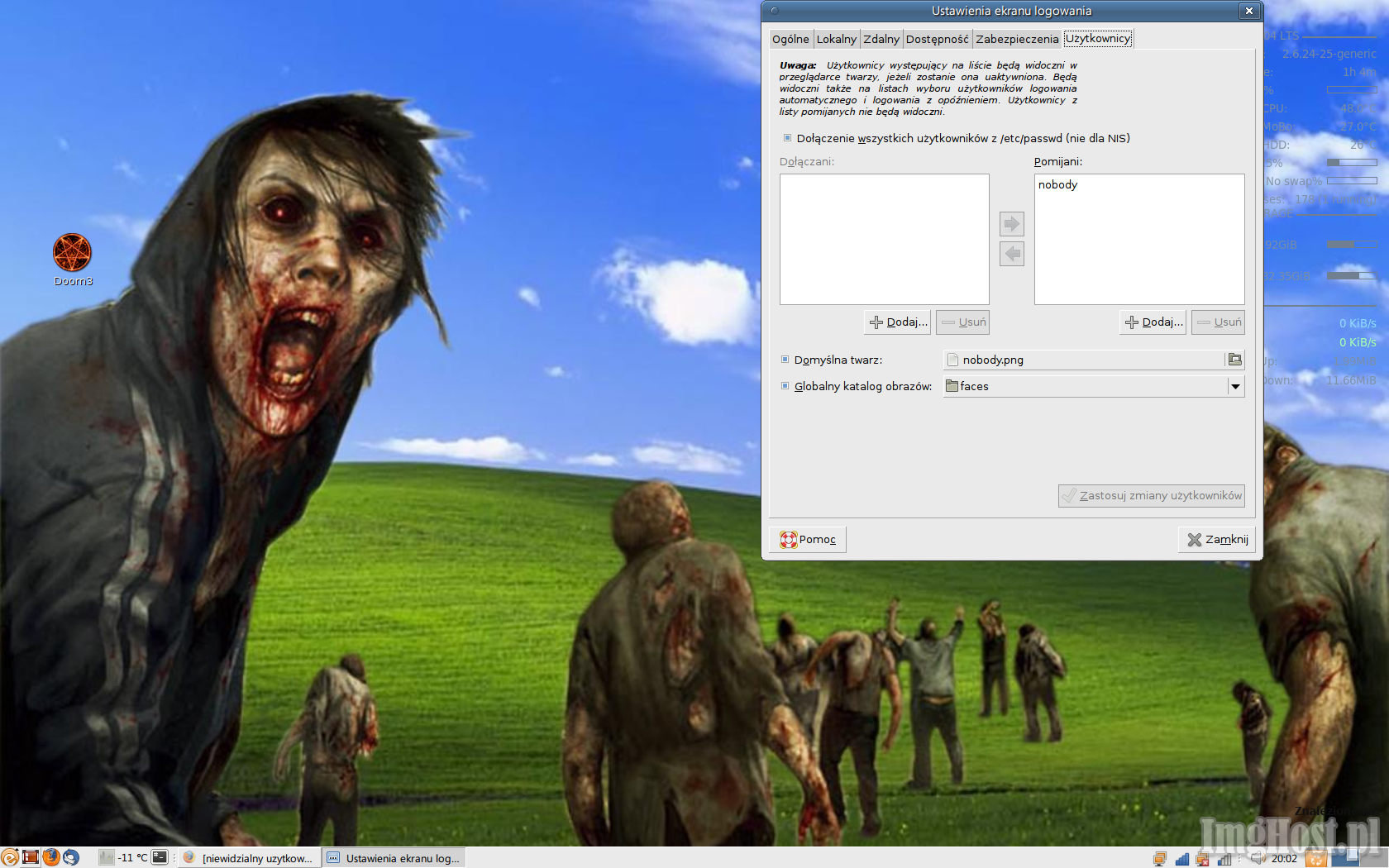The image size is (1389, 868).
Task: Click the workspace switcher in the panel
Action: pos(1359,857)
